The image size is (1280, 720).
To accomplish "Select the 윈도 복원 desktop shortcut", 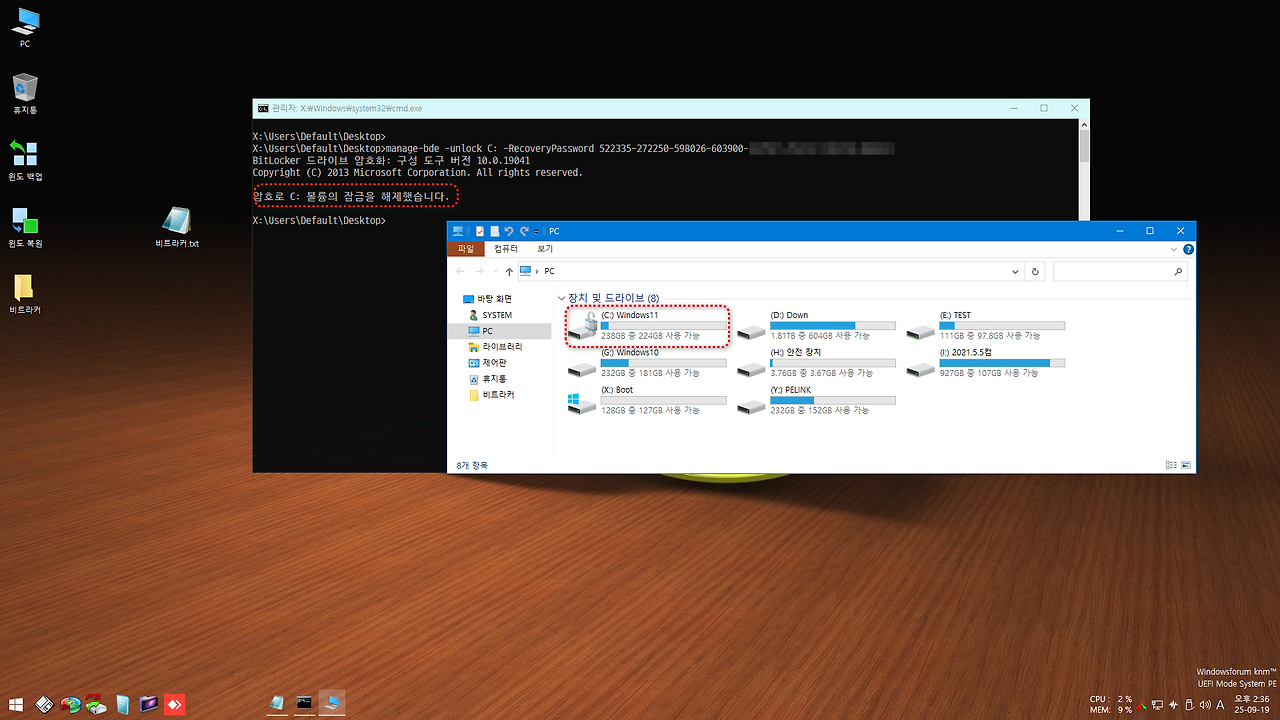I will (x=25, y=227).
